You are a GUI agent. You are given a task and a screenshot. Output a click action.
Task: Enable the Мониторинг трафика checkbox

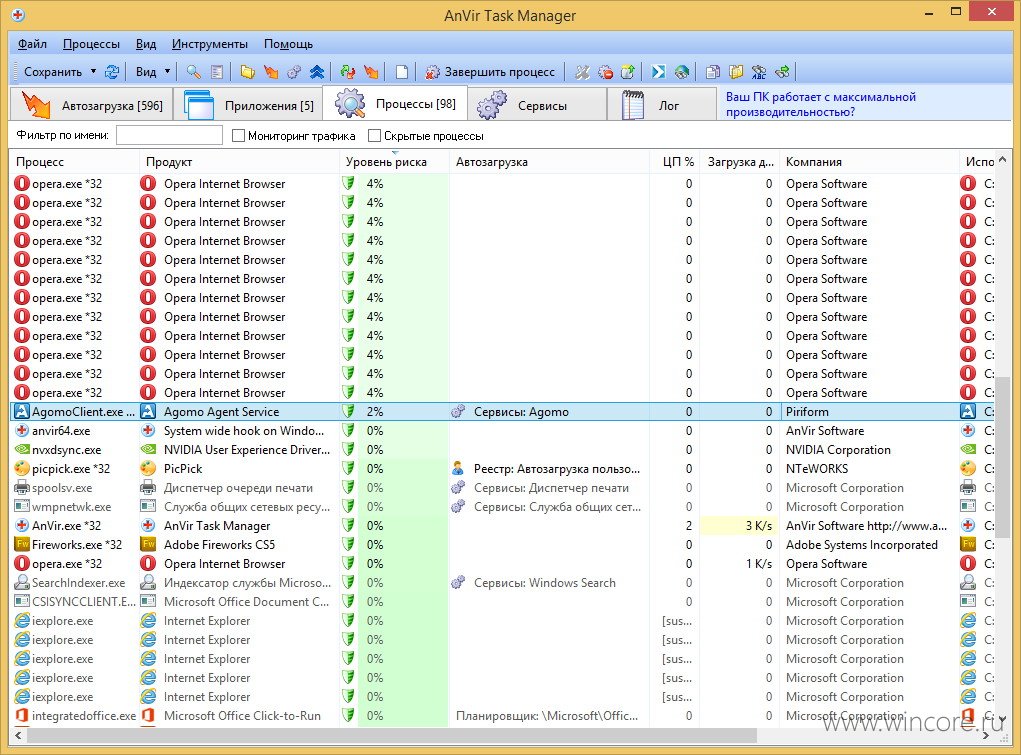[238, 135]
